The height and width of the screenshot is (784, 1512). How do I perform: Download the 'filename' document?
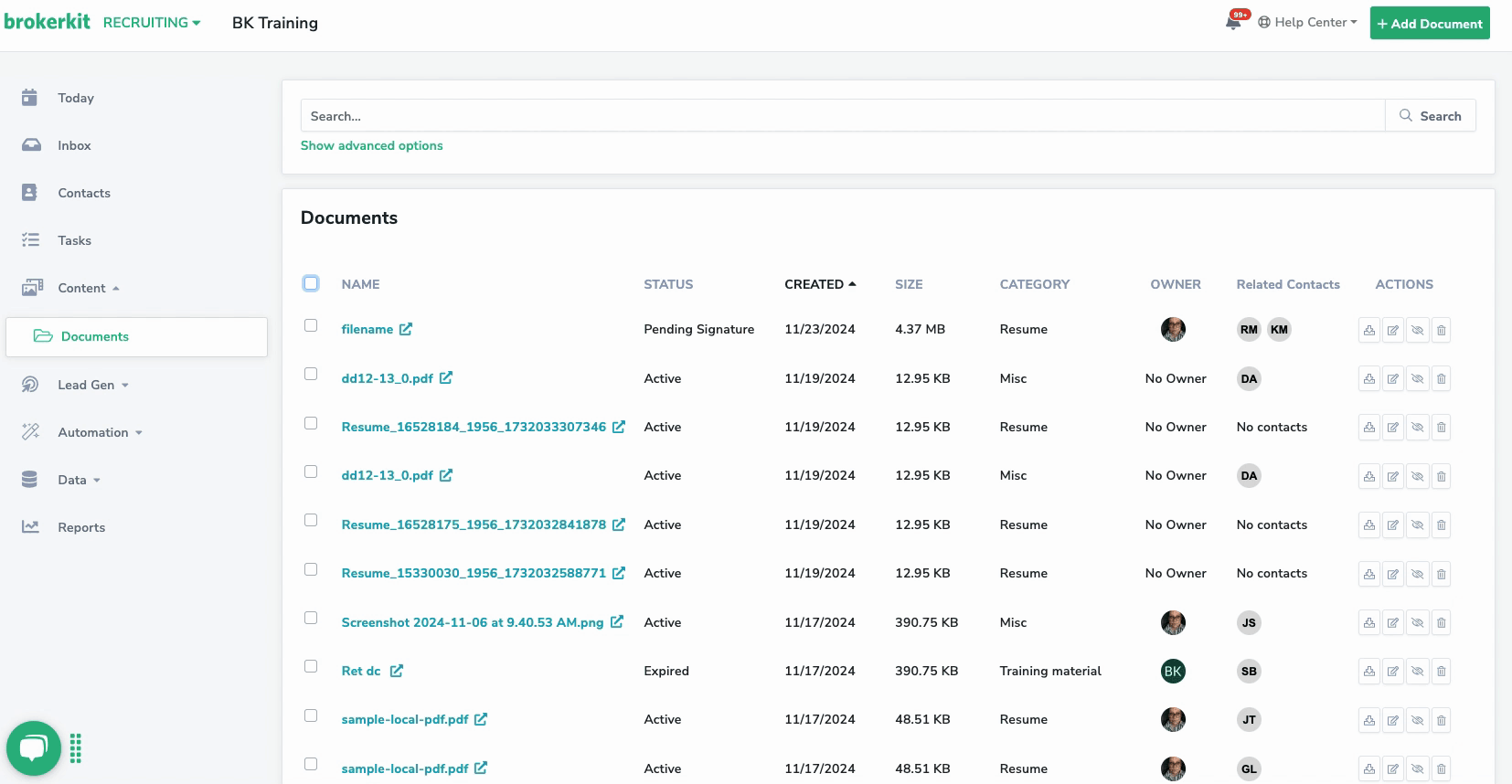tap(1368, 331)
